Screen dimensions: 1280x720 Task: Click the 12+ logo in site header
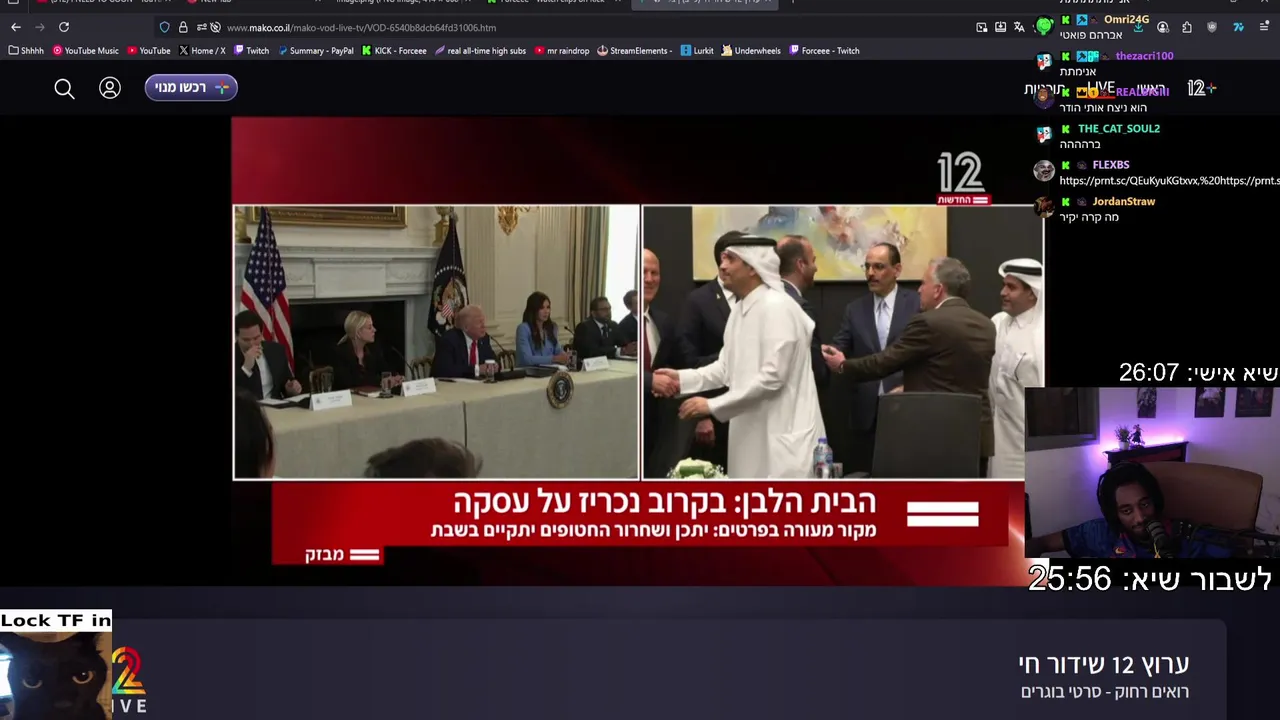pyautogui.click(x=1201, y=88)
